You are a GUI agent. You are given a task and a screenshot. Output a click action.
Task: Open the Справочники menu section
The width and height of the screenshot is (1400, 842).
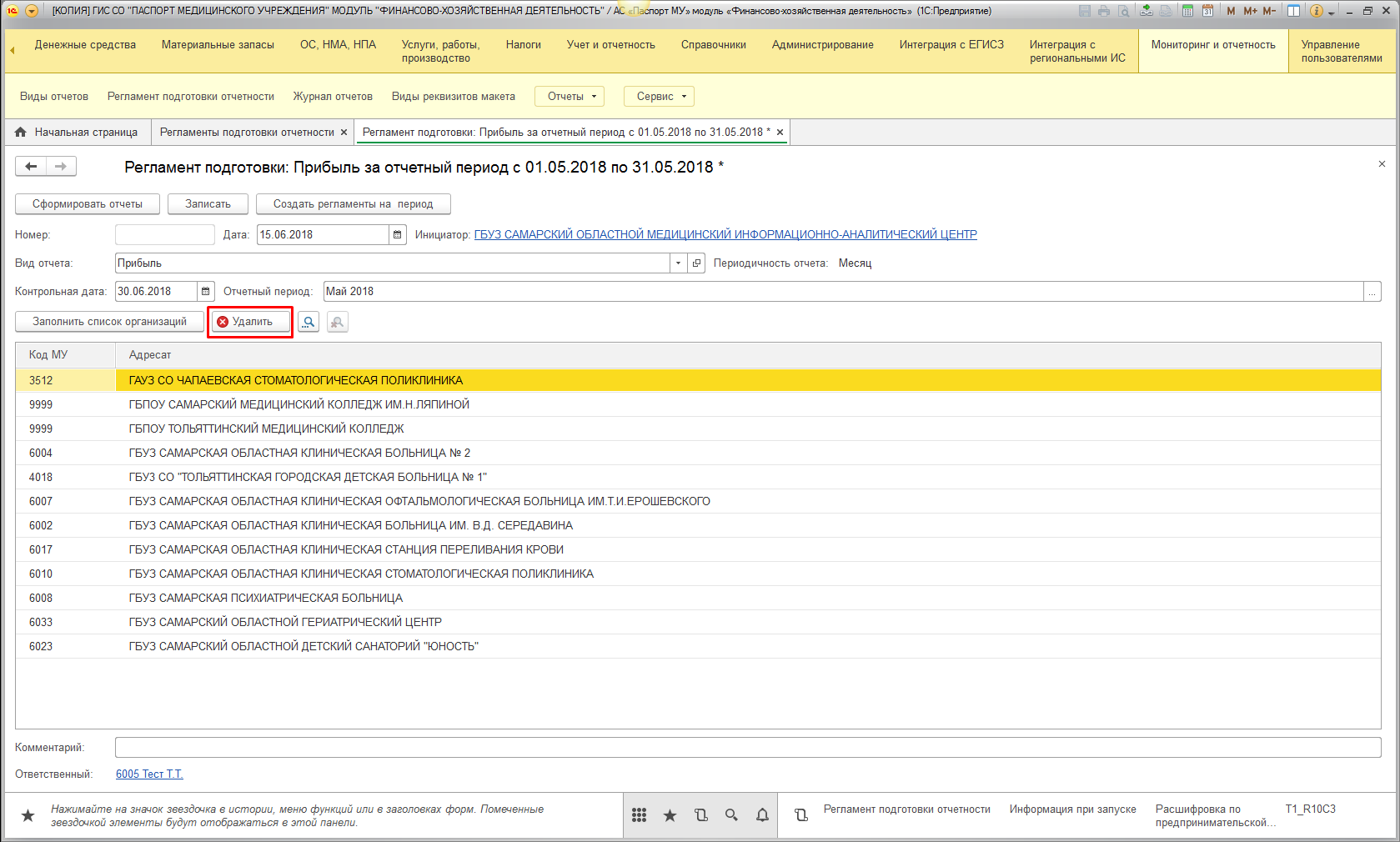(713, 45)
